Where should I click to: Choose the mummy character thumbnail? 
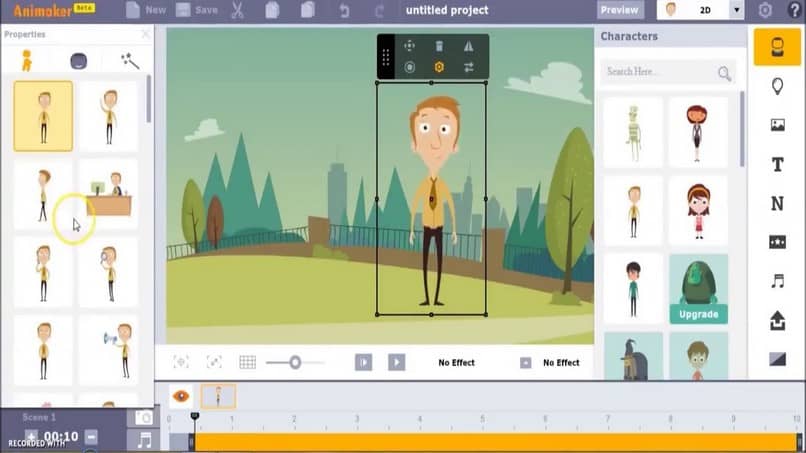[633, 133]
